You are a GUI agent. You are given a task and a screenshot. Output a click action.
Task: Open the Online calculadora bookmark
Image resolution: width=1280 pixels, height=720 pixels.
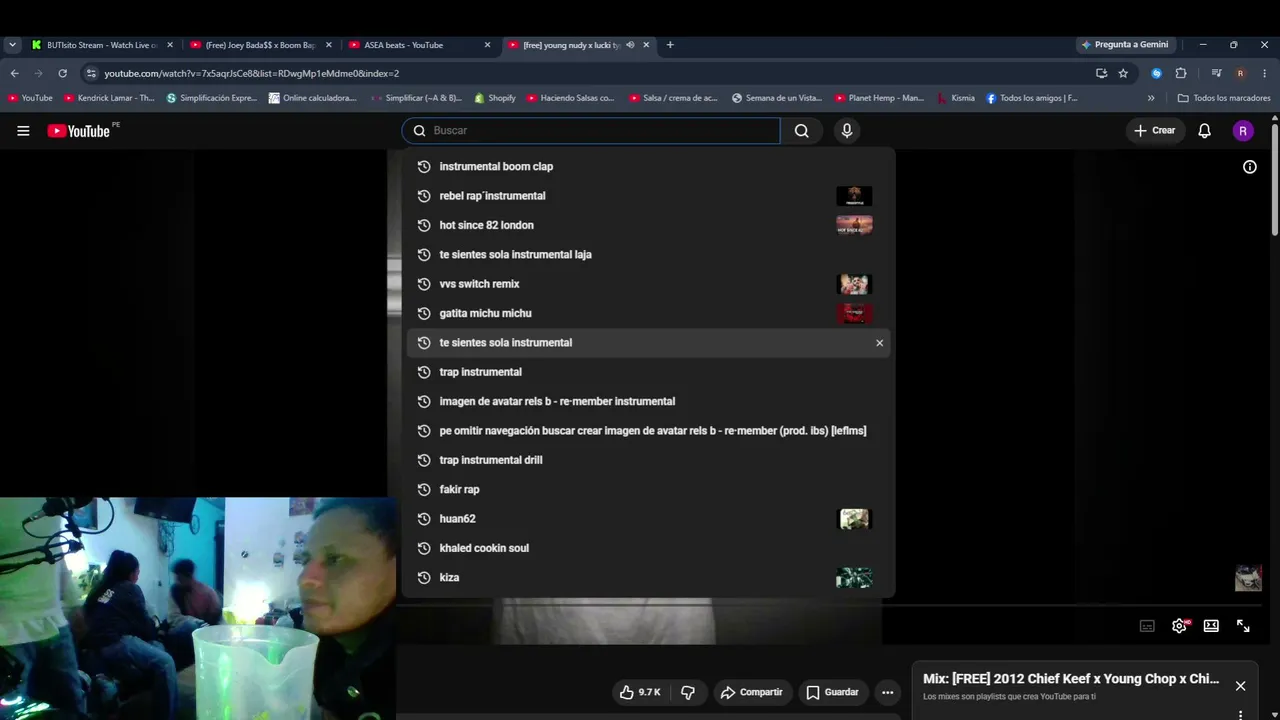(313, 98)
